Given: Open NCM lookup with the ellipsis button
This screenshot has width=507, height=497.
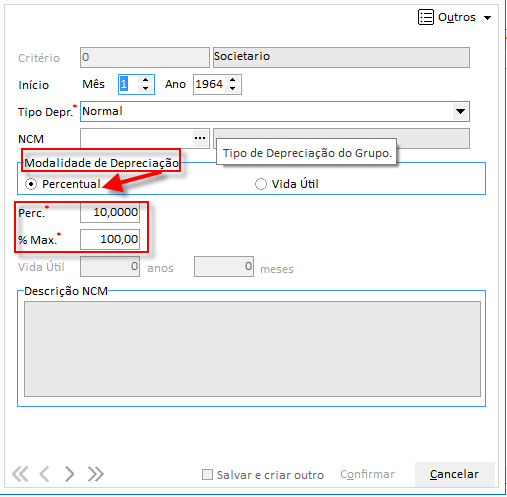Looking at the screenshot, I should pyautogui.click(x=200, y=138).
